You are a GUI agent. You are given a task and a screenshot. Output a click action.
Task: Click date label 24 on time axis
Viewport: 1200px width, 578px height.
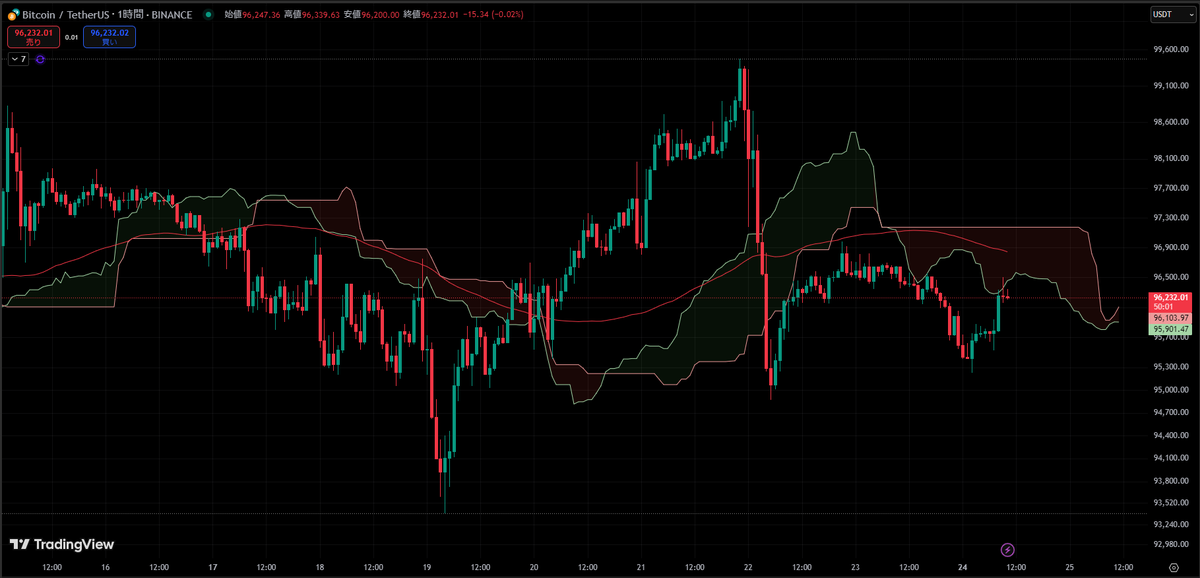pos(962,567)
